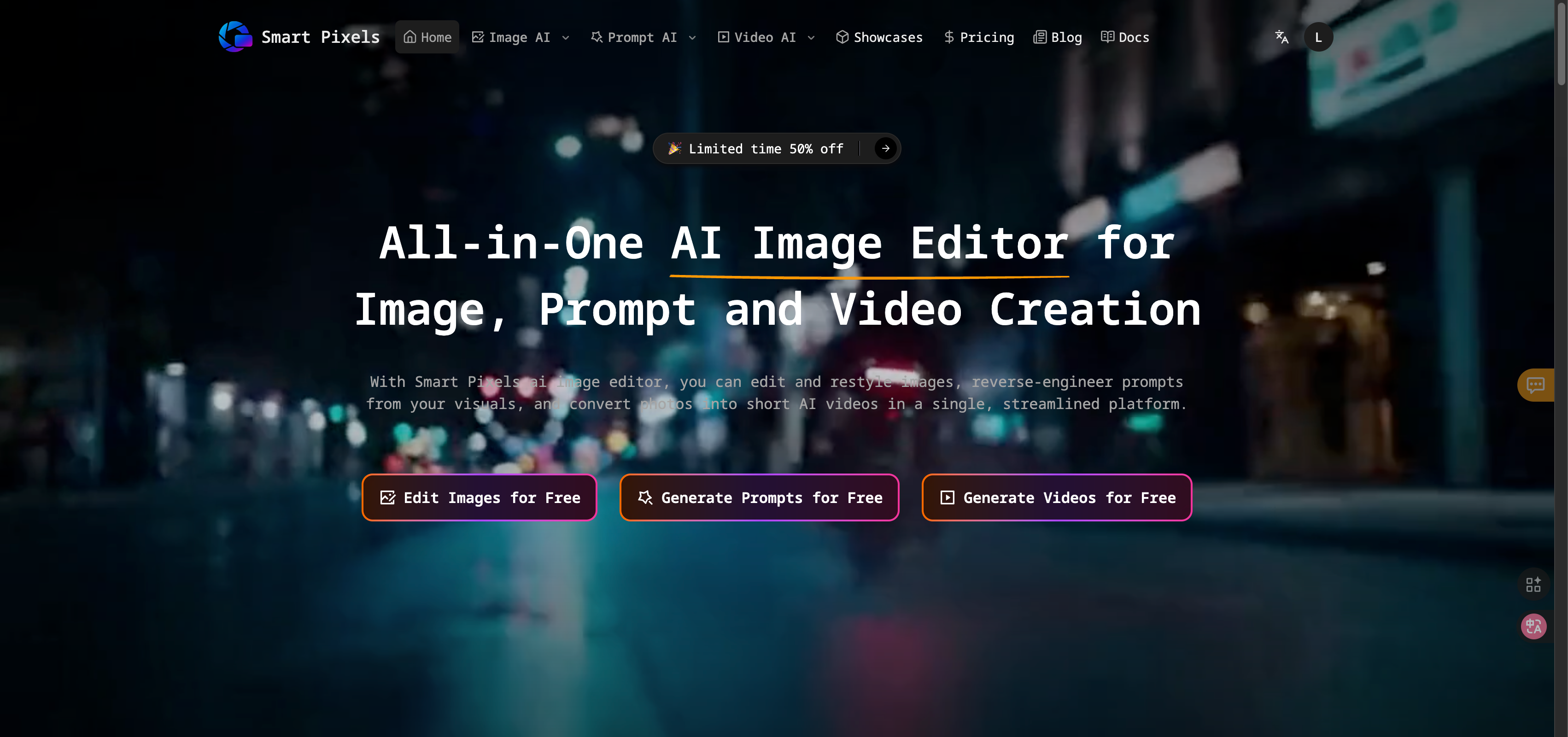
Task: Click the Prompt AI sparkle icon
Action: click(x=597, y=37)
